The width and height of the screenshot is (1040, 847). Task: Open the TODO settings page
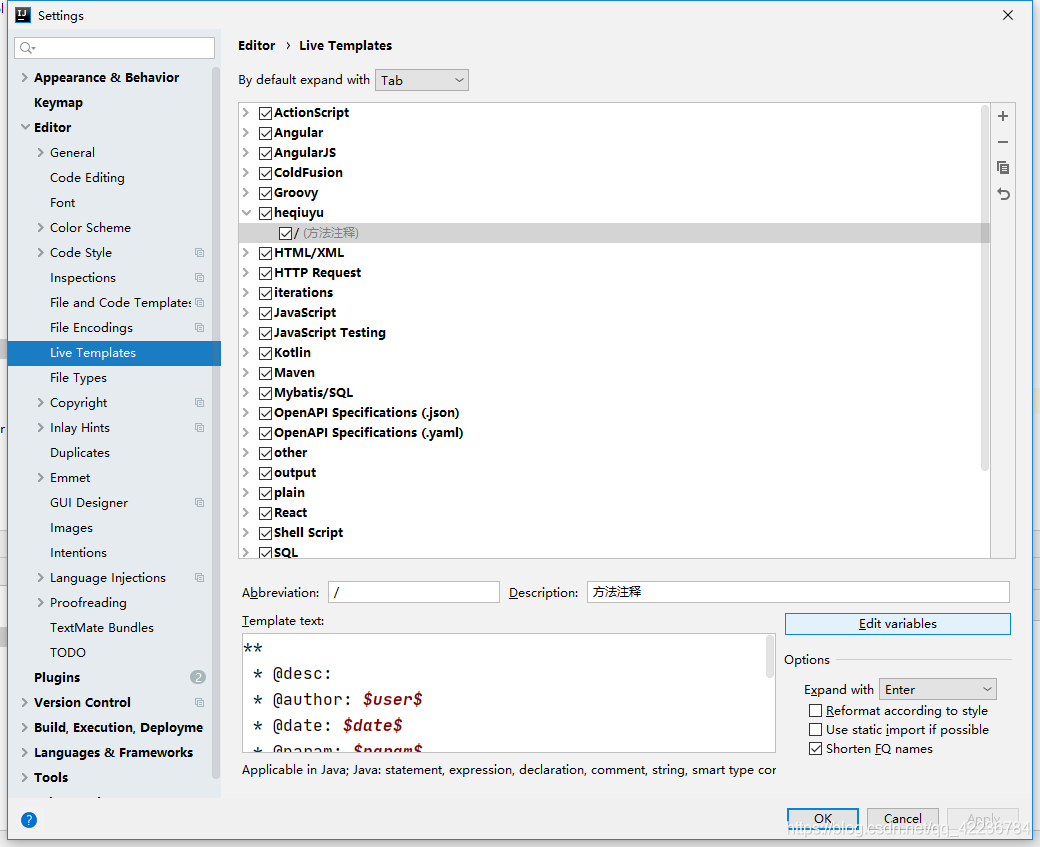68,653
